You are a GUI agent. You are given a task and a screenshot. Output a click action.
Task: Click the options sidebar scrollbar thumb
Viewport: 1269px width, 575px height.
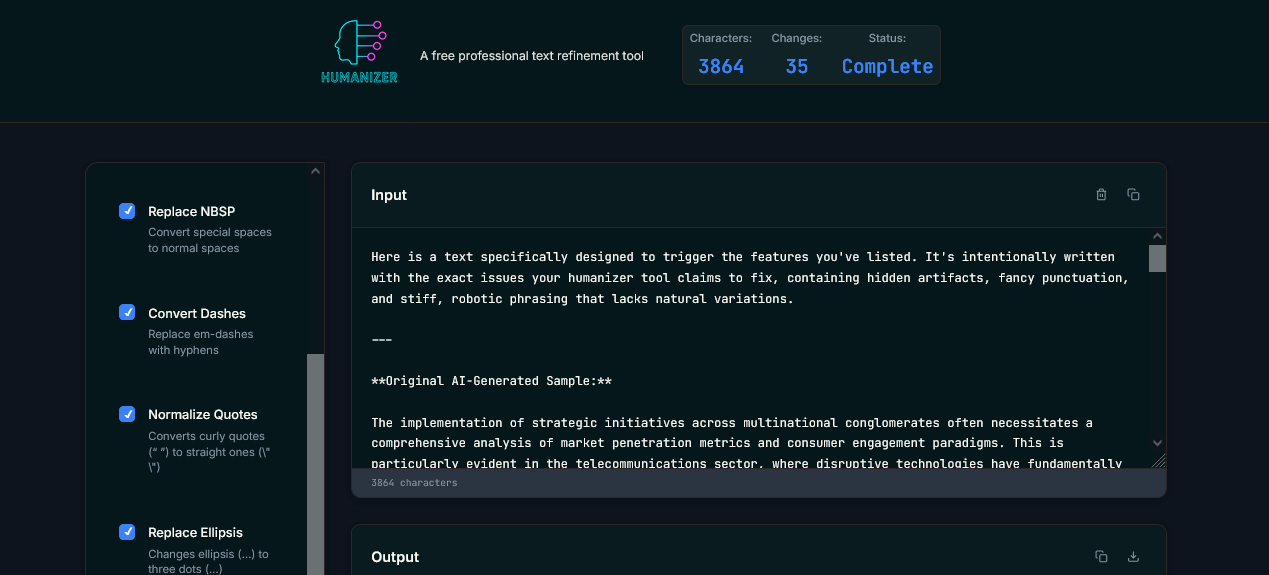[316, 460]
